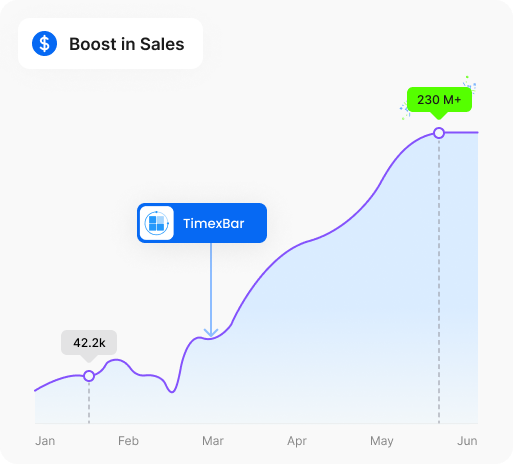This screenshot has width=513, height=464.
Task: Select the Apr axis label
Action: pyautogui.click(x=297, y=441)
